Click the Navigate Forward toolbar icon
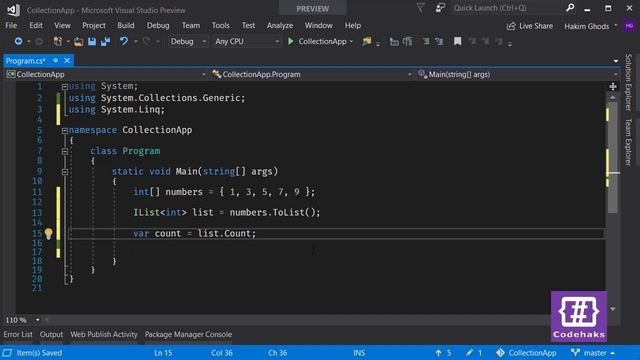Viewport: 640px width, 360px height. (x=39, y=41)
